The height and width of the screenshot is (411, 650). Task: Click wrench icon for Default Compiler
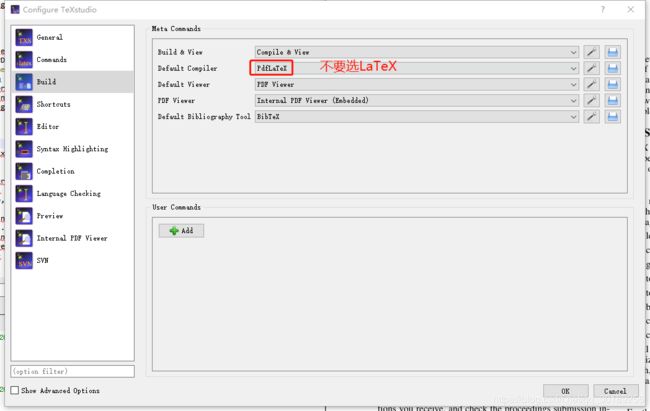[x=592, y=68]
